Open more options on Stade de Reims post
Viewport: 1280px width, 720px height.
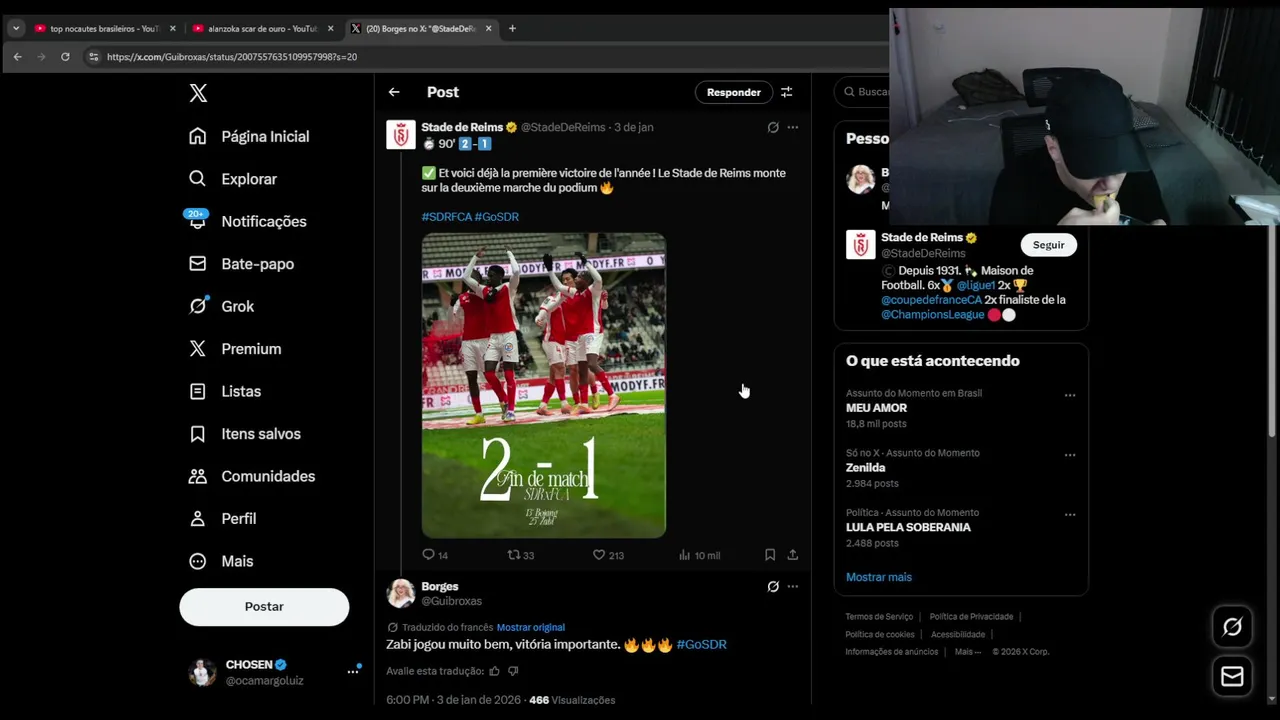point(793,127)
